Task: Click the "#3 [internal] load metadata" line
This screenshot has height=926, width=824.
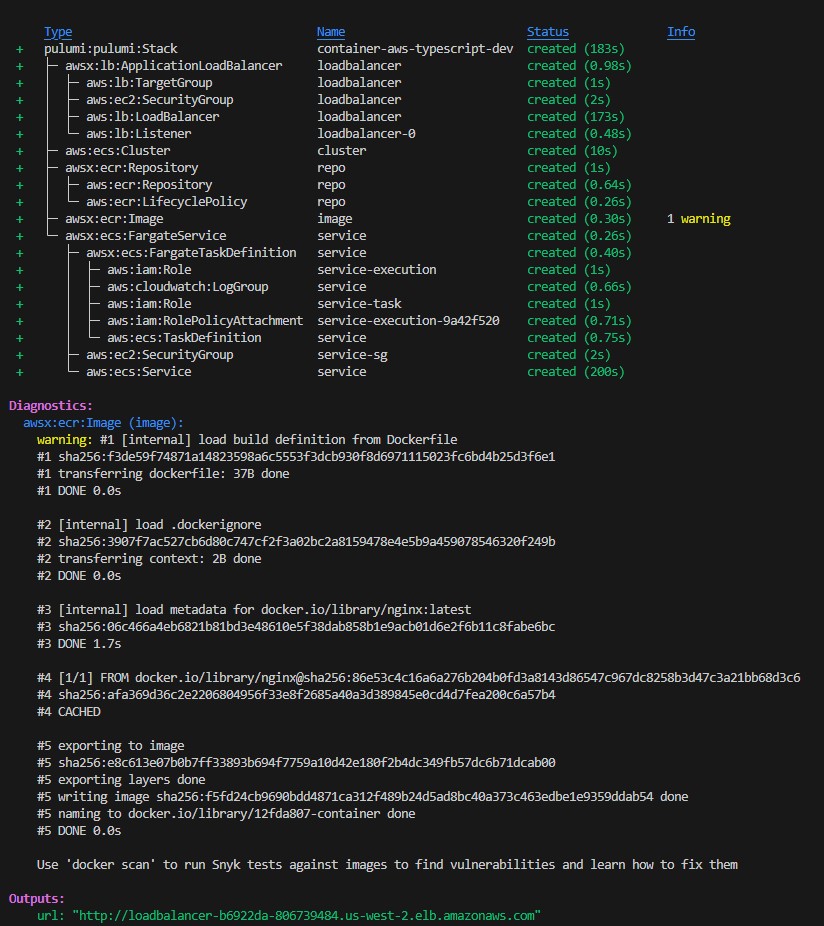Action: point(254,609)
